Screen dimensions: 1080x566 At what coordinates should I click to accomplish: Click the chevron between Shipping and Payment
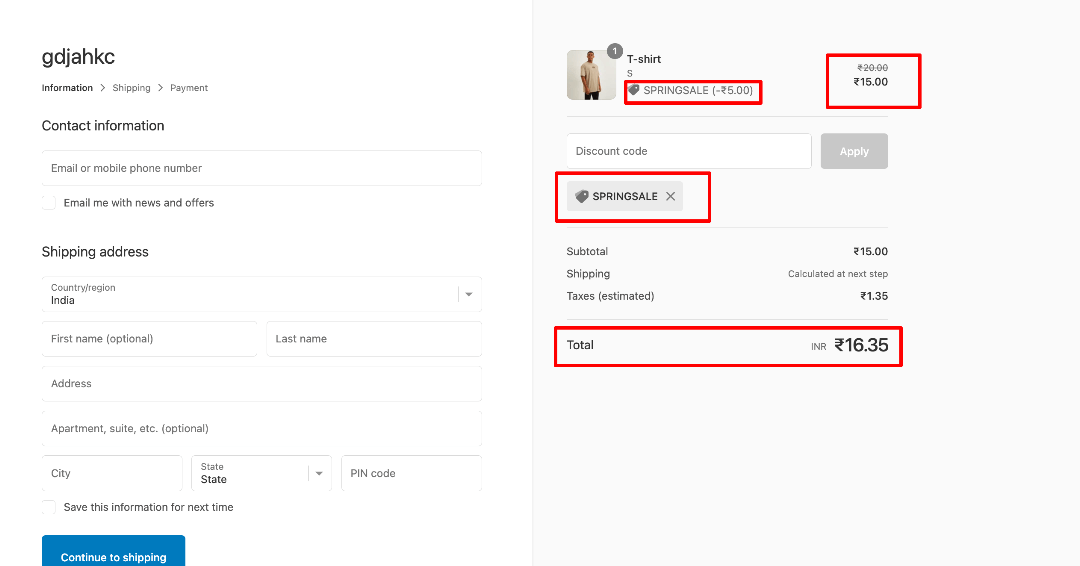pyautogui.click(x=160, y=87)
